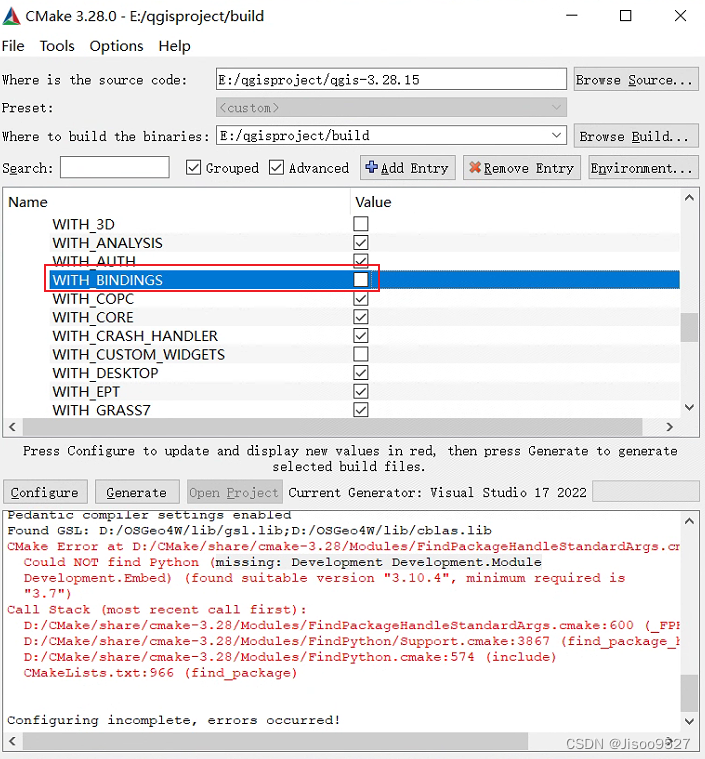Open the Environment dialog

tap(643, 167)
